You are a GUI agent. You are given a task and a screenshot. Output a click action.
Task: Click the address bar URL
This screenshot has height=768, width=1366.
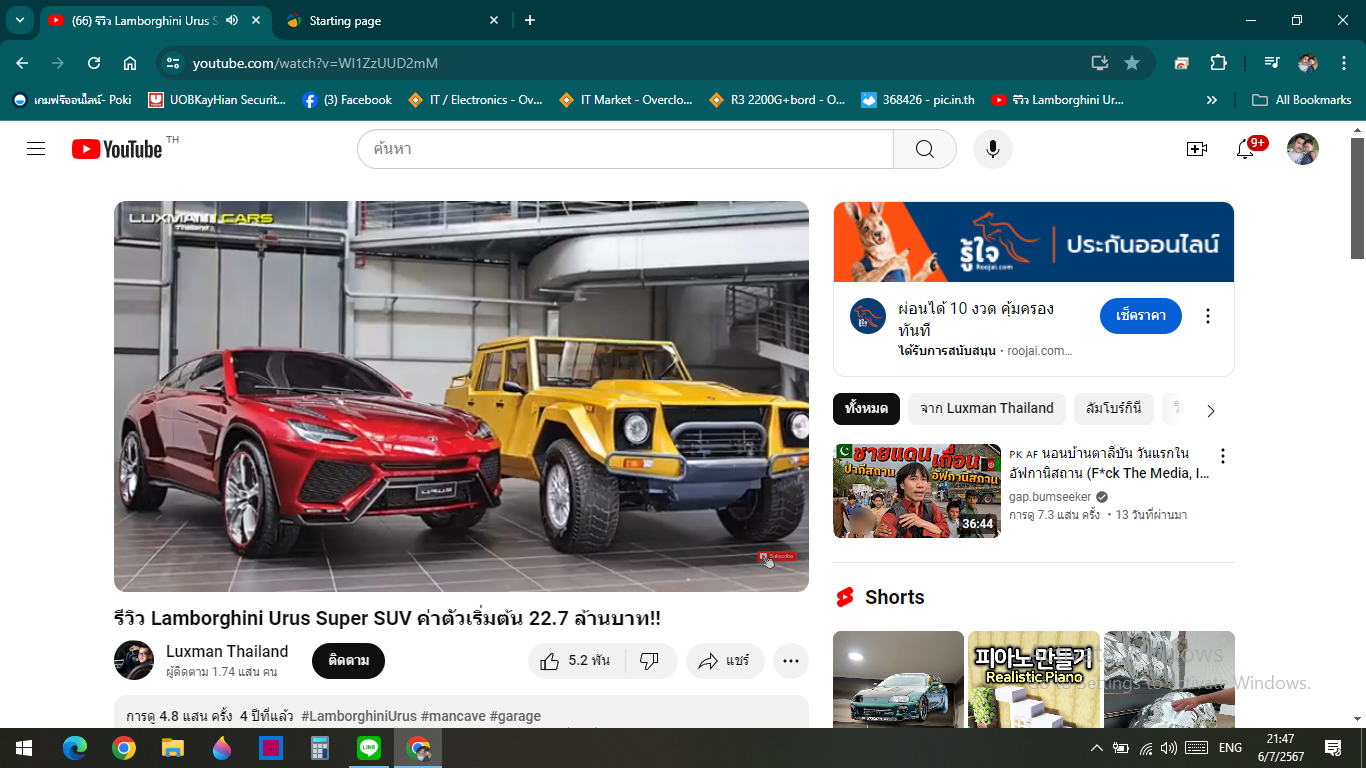[315, 63]
